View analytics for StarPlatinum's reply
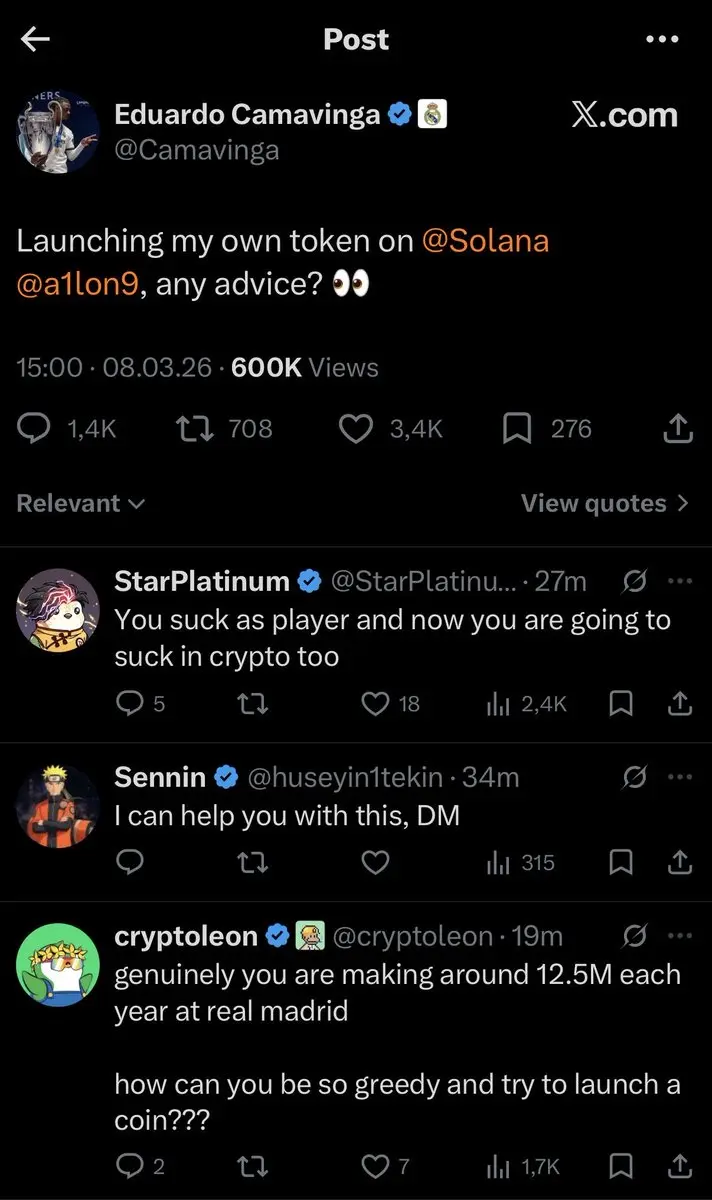Image resolution: width=712 pixels, height=1200 pixels. (497, 704)
